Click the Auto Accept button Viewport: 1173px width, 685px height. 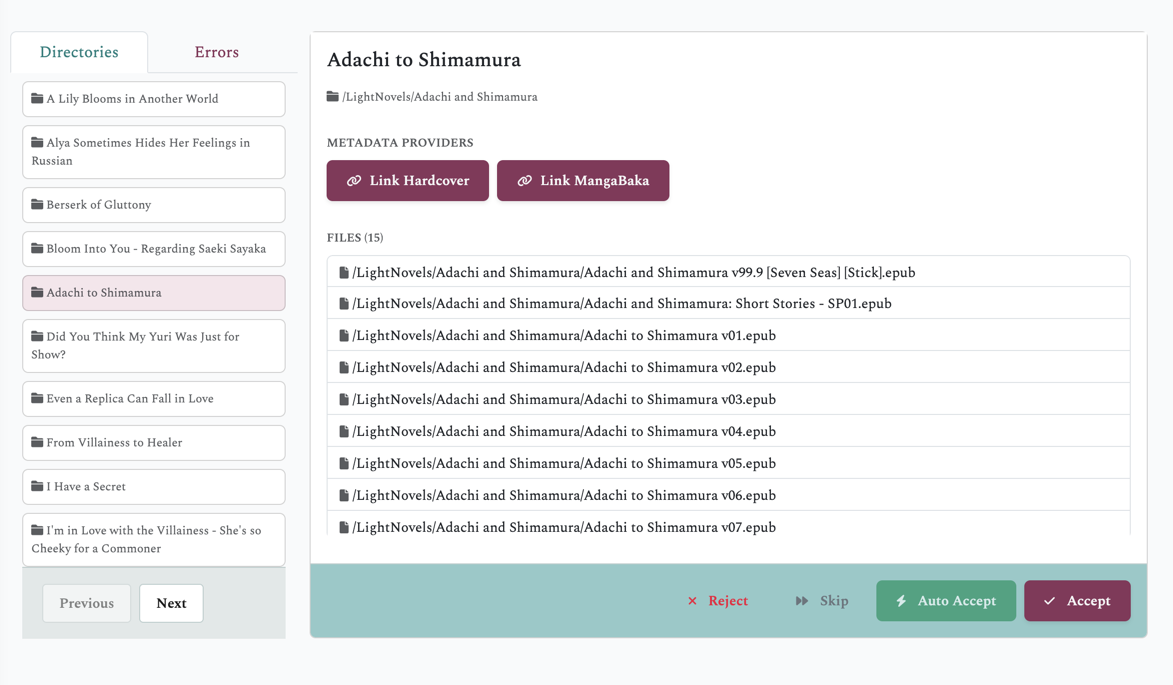[x=946, y=600]
